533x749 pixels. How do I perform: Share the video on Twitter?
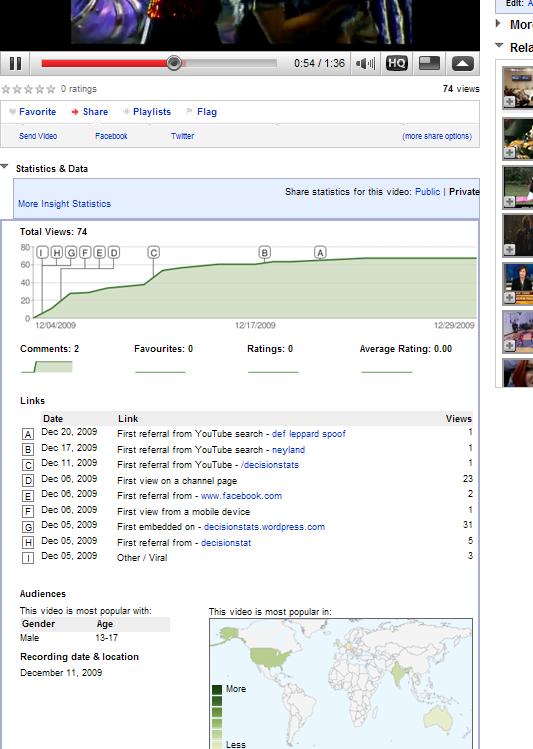[182, 136]
